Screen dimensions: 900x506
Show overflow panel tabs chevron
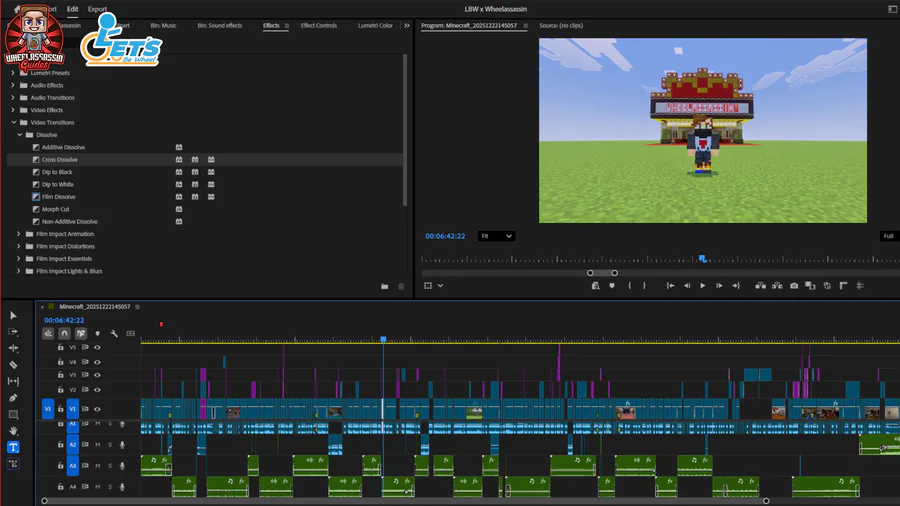tap(407, 26)
